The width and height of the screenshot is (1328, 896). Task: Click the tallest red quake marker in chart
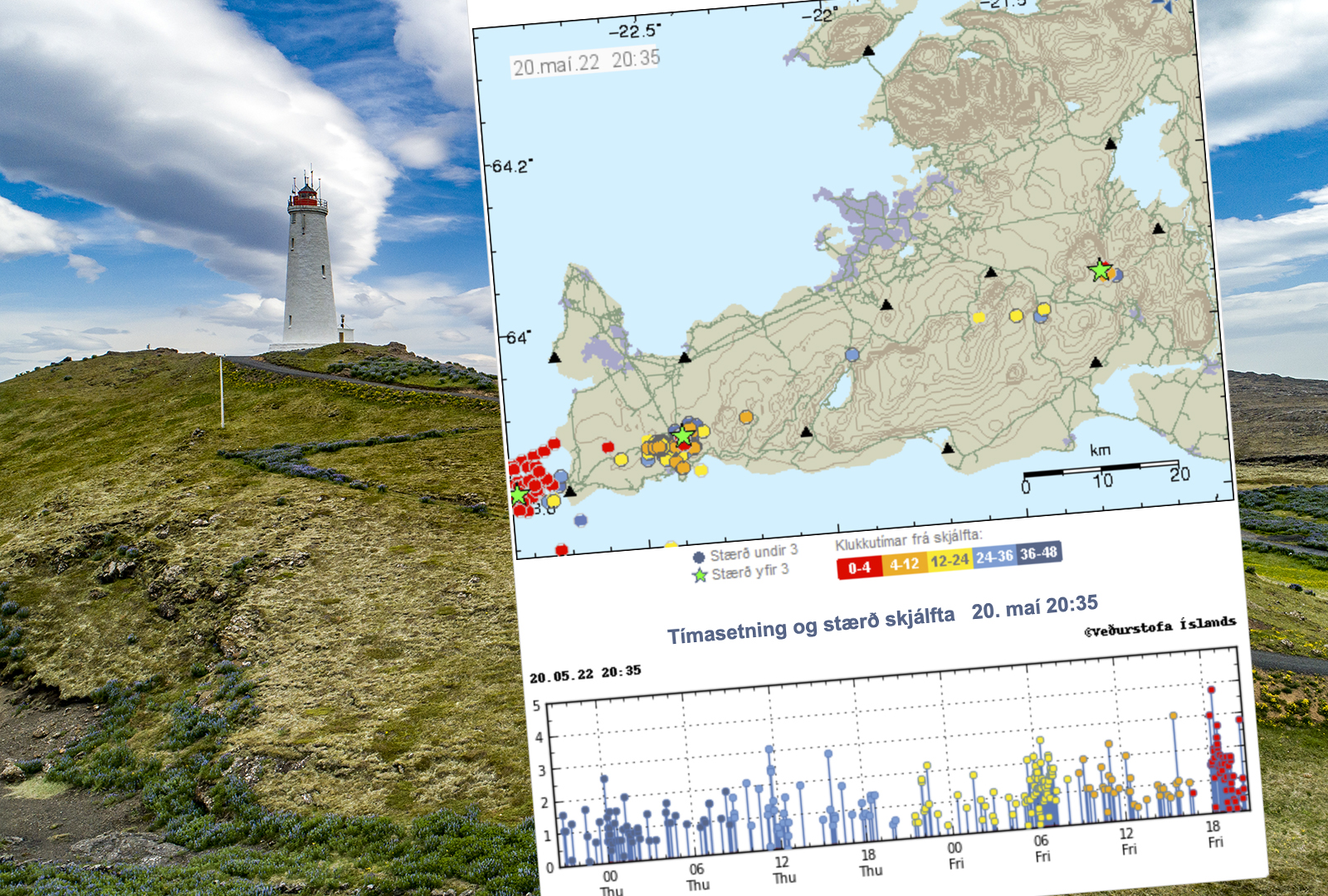(1211, 689)
